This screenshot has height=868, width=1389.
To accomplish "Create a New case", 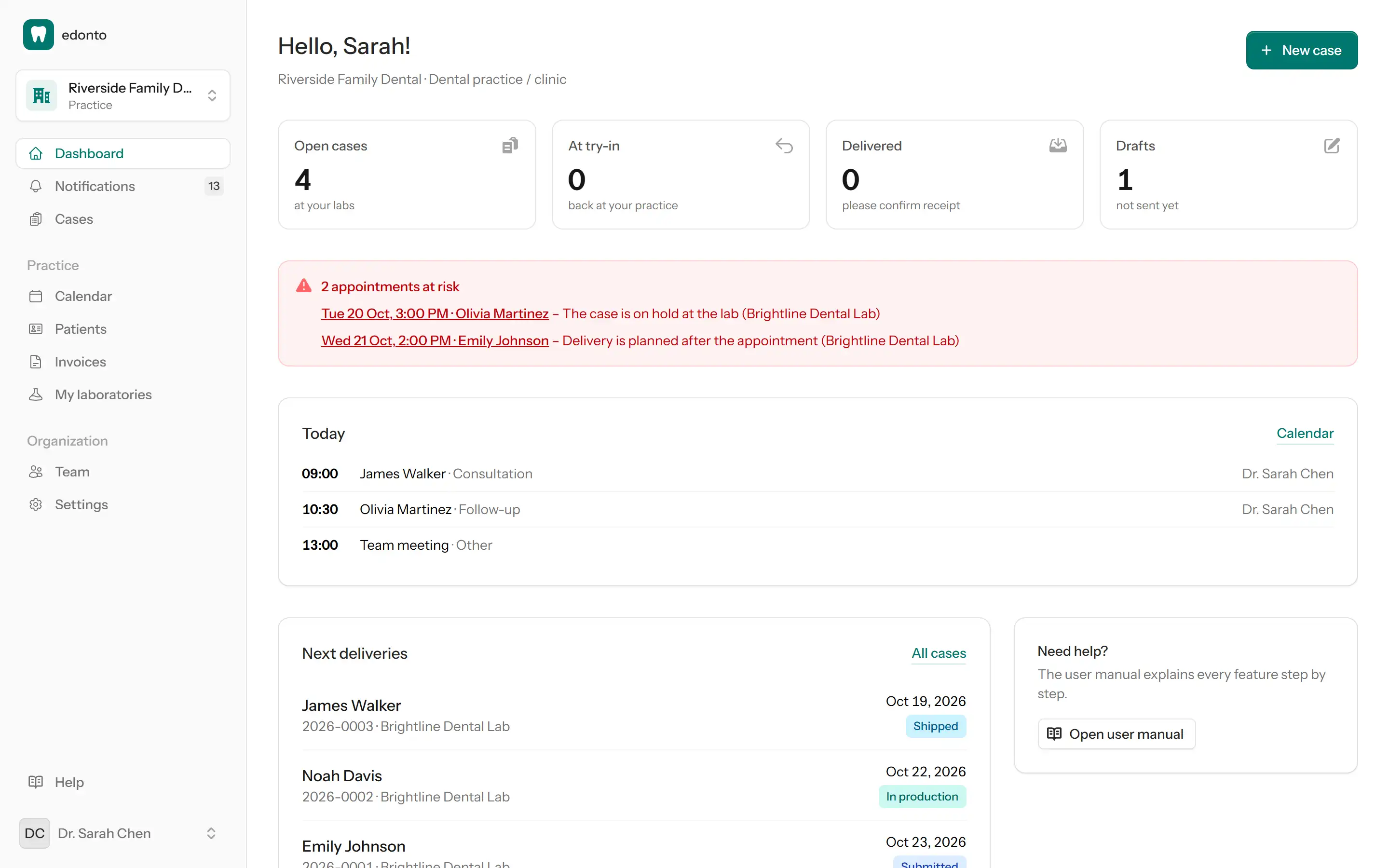I will click(1301, 50).
